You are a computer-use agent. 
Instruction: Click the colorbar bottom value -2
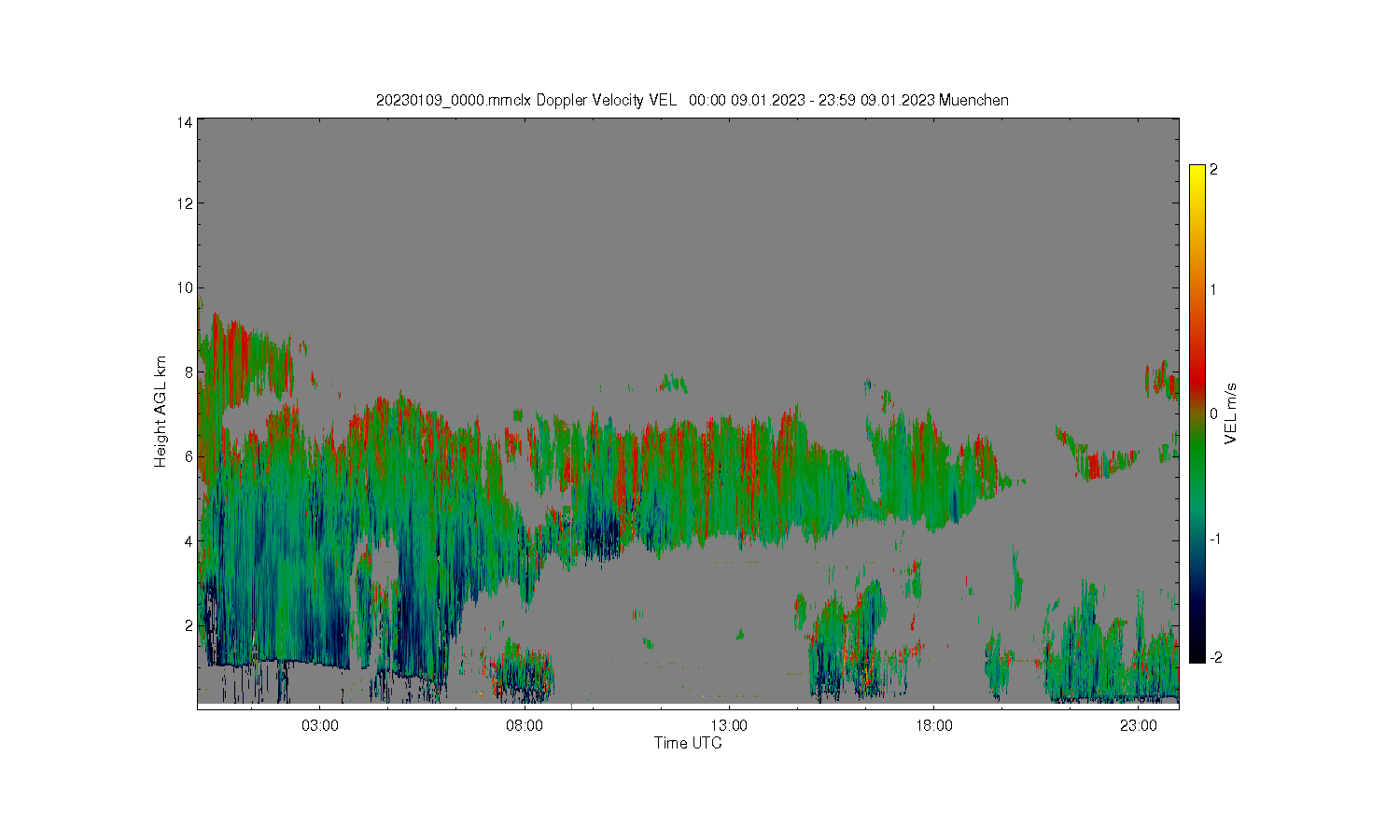tap(1215, 658)
